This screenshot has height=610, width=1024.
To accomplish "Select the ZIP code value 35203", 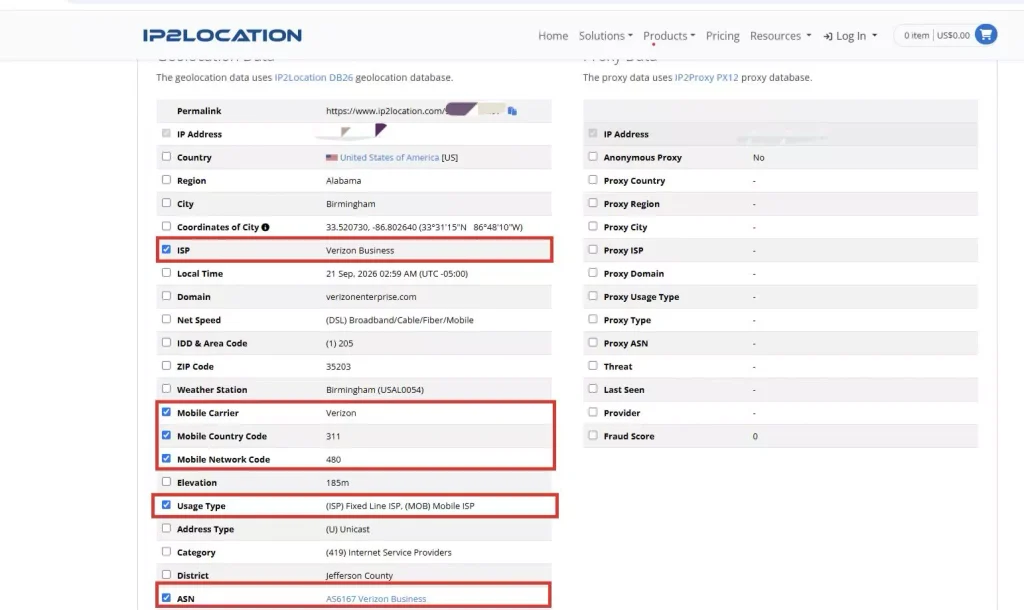I will pyautogui.click(x=338, y=366).
